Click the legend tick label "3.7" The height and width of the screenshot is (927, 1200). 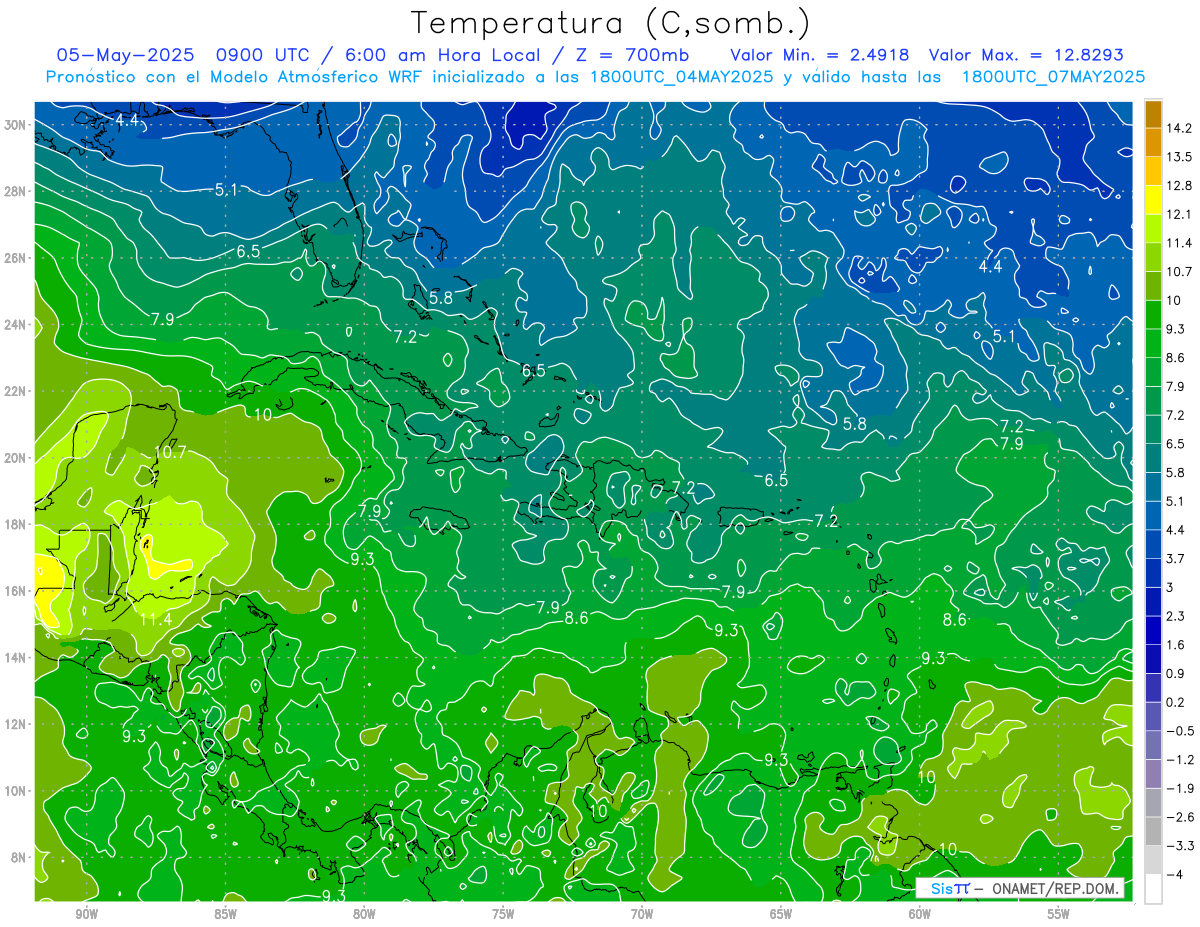(x=1176, y=558)
